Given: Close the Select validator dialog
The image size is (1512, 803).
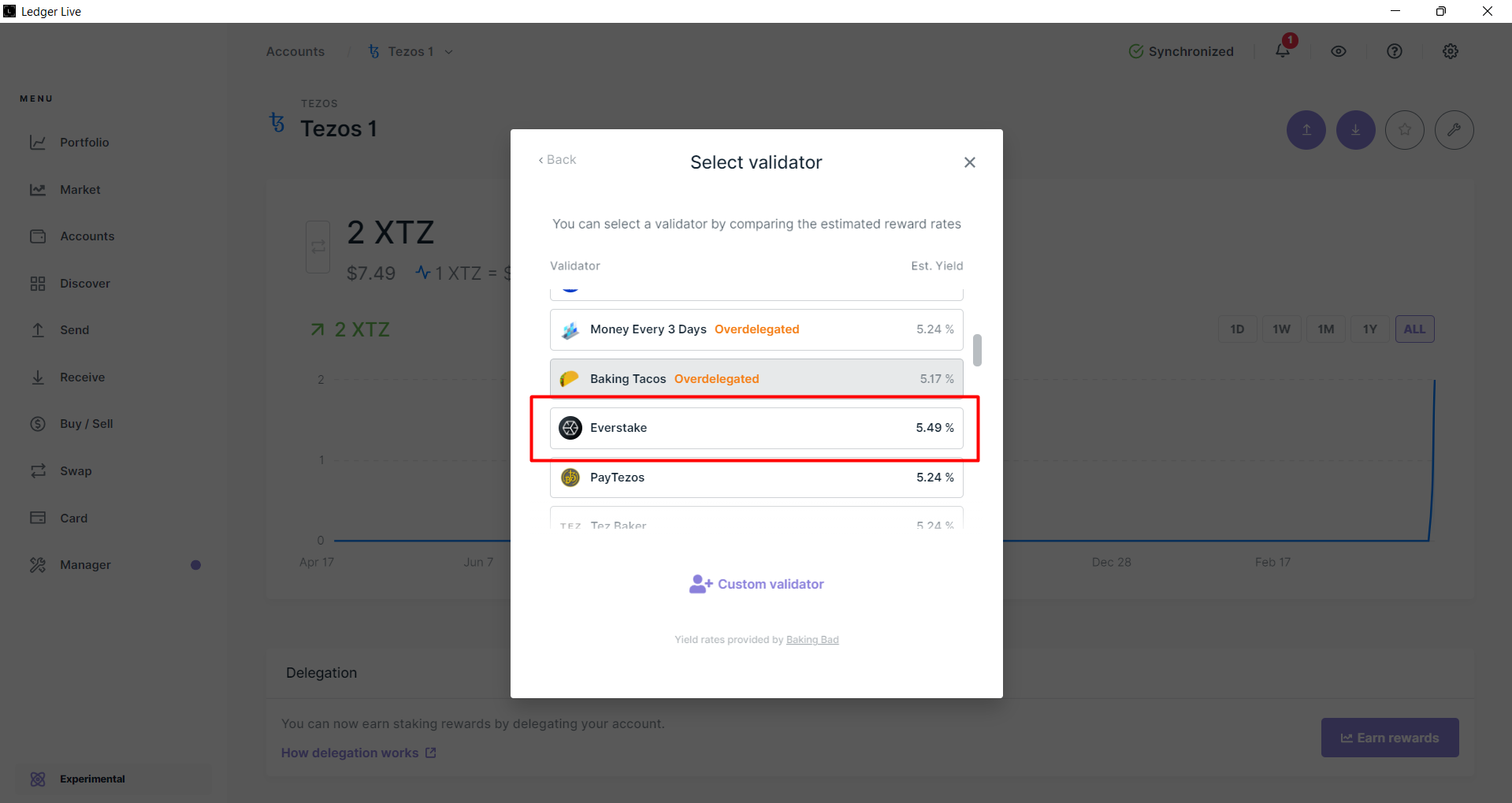Looking at the screenshot, I should (970, 162).
